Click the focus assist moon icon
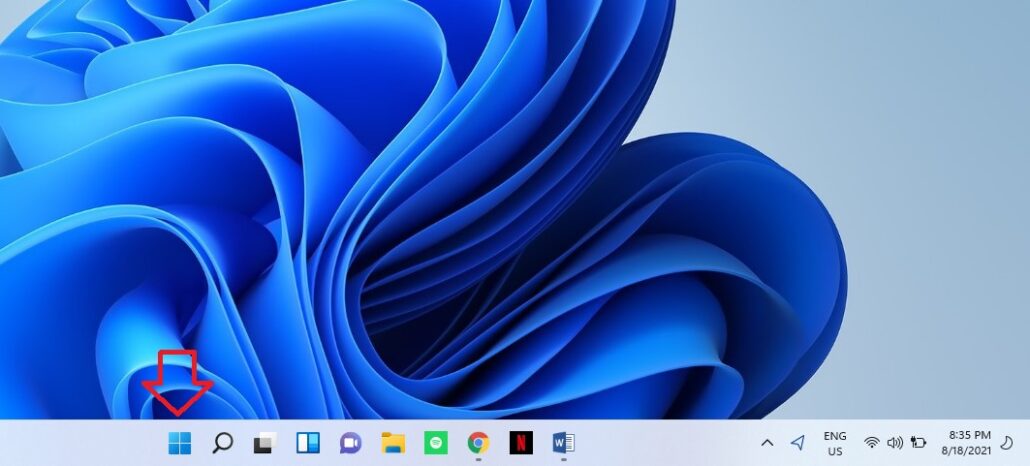 pyautogui.click(x=1006, y=443)
